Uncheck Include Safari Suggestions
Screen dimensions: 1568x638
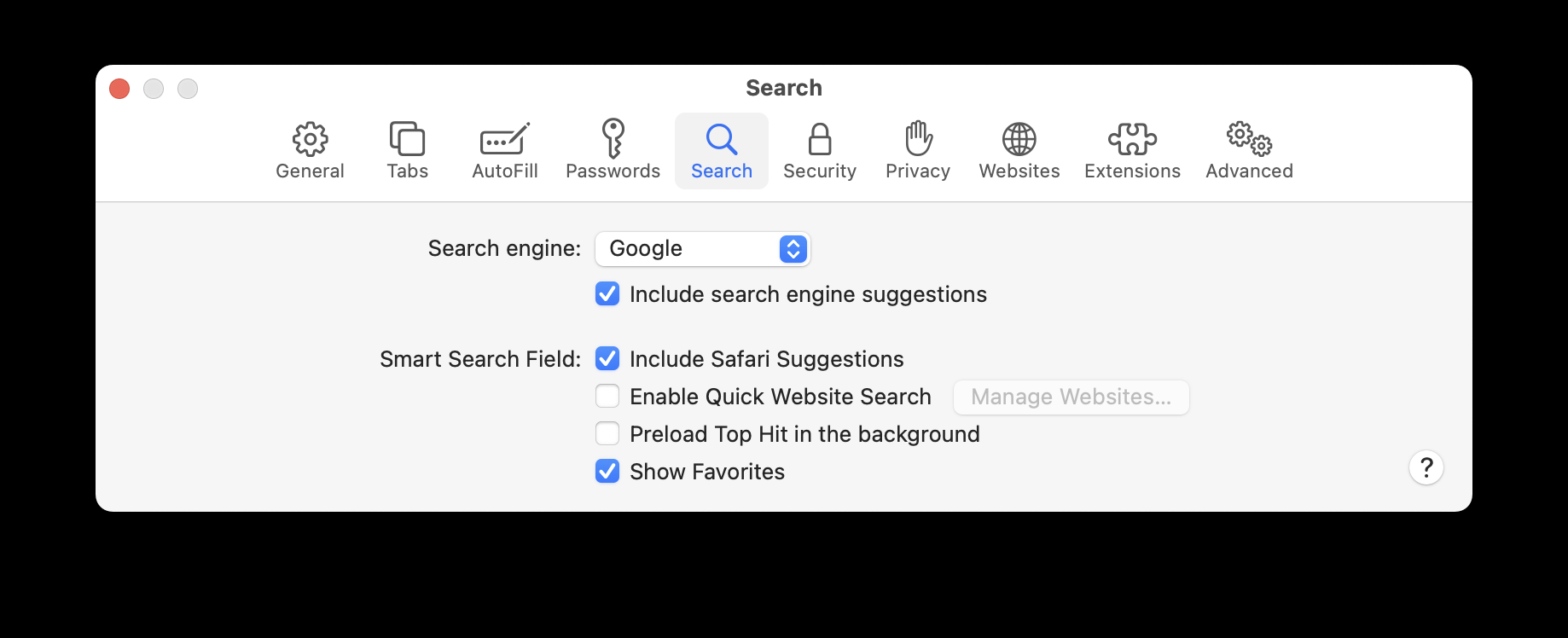607,358
